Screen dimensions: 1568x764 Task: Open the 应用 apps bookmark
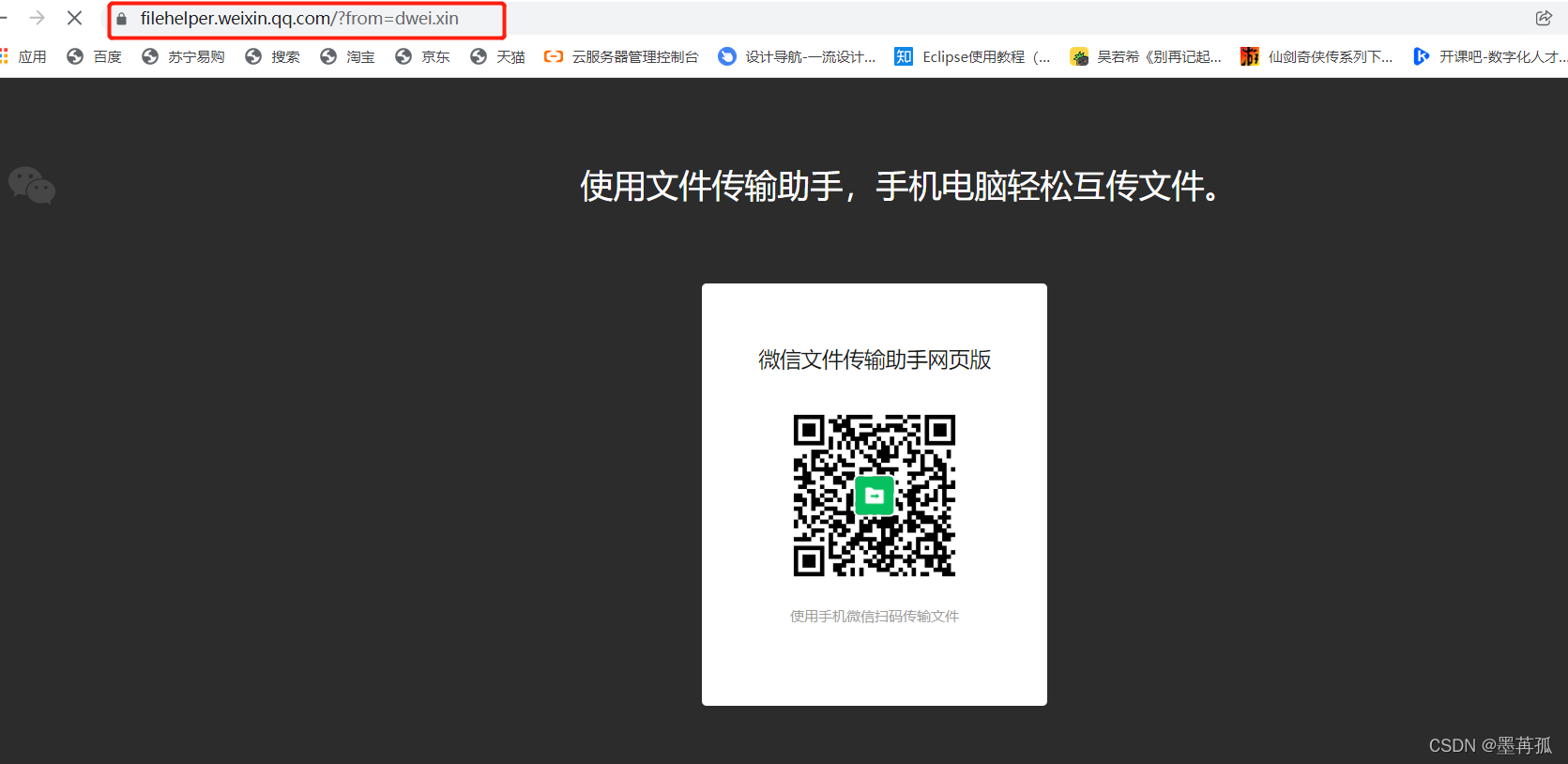tap(24, 56)
